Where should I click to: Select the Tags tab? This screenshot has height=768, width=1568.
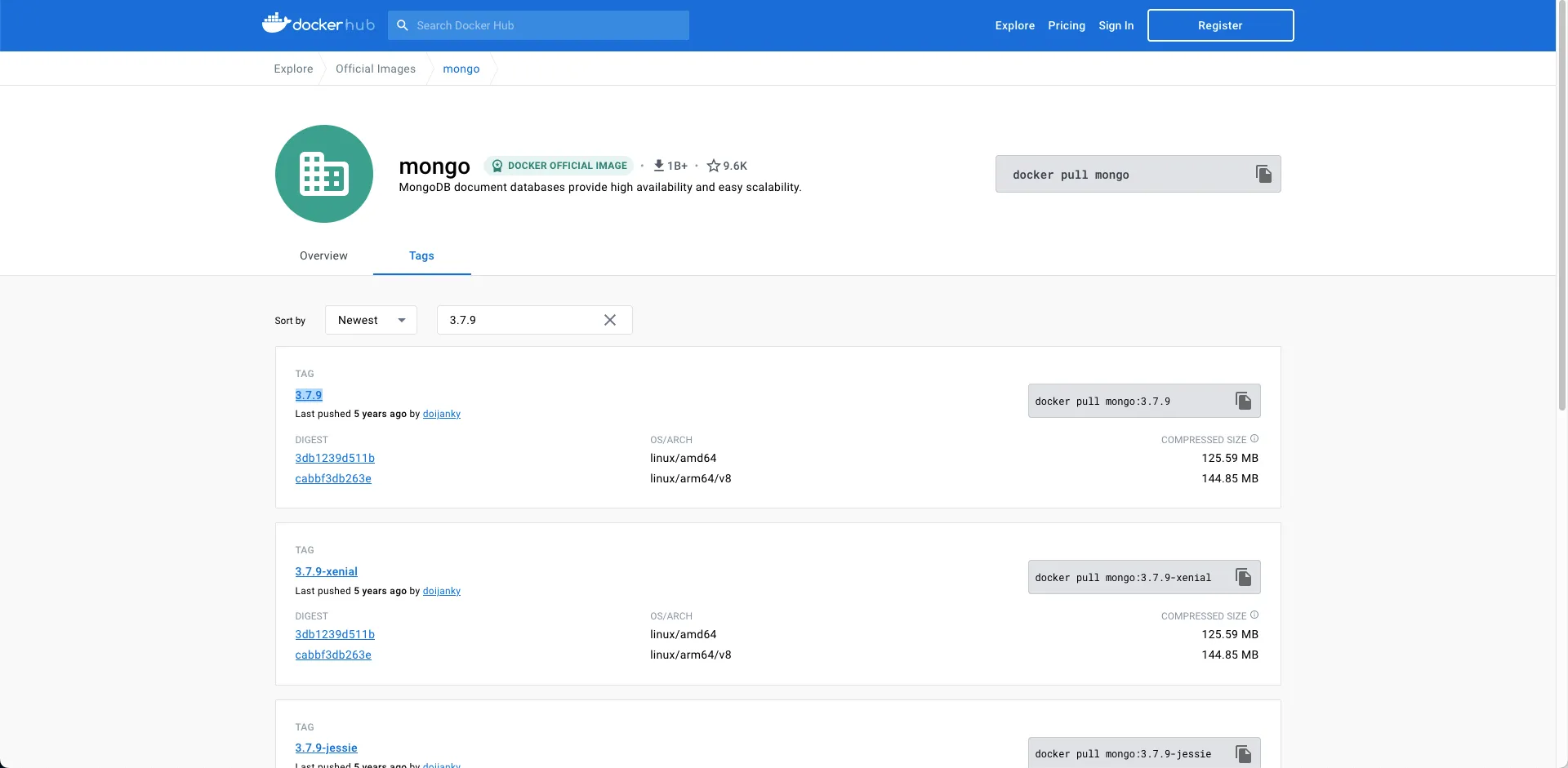coord(421,255)
